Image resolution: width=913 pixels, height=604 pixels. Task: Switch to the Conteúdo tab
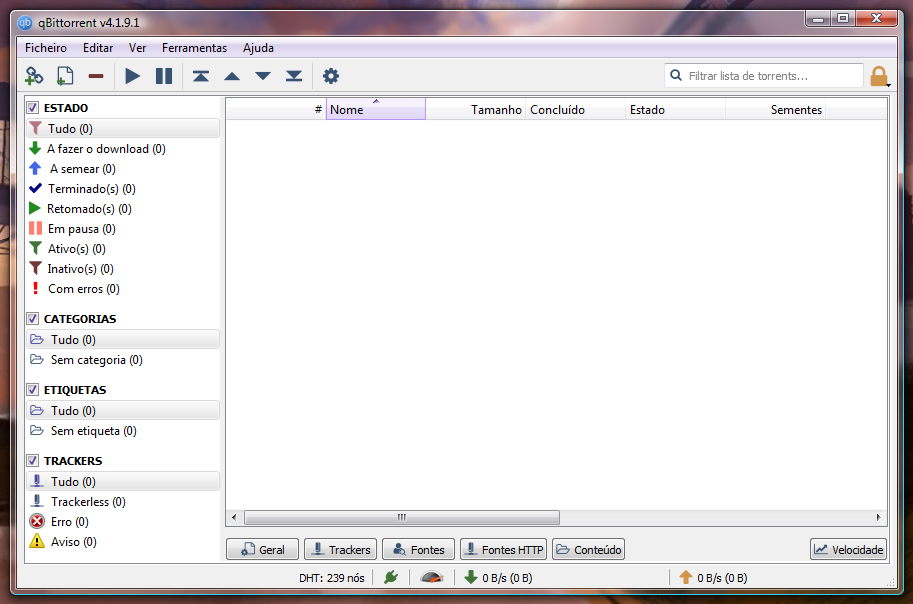589,549
